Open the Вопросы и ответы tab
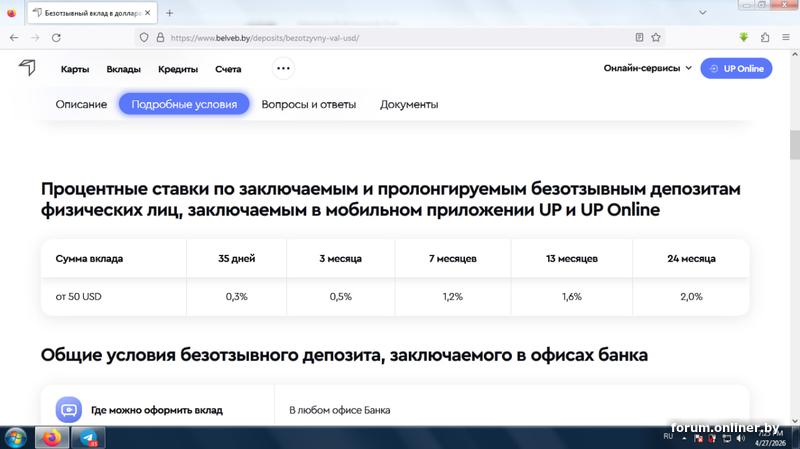 coord(309,104)
